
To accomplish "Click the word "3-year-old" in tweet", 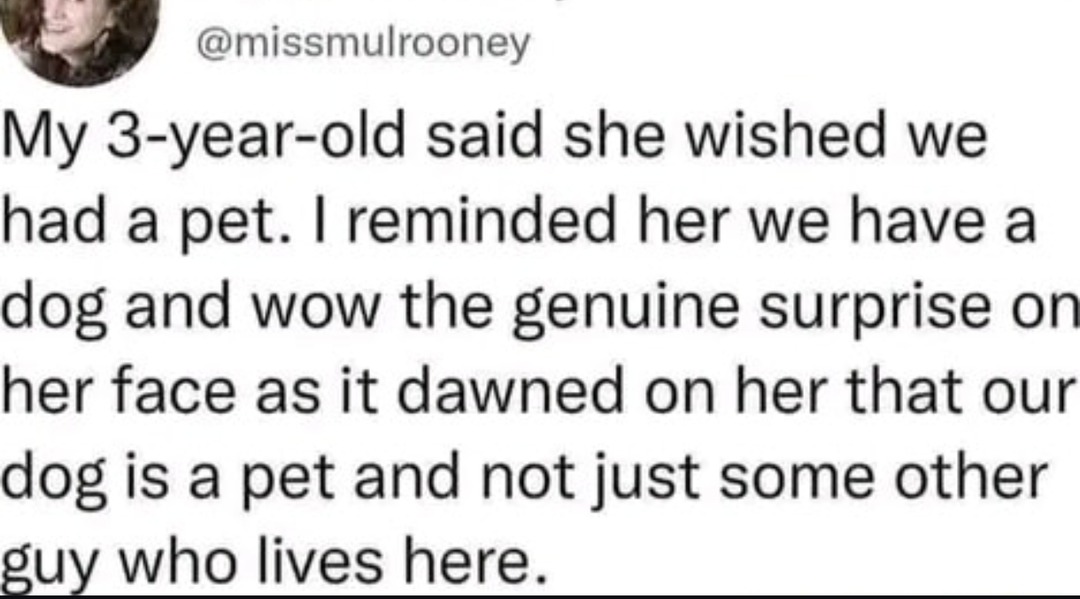I will pyautogui.click(x=256, y=138).
